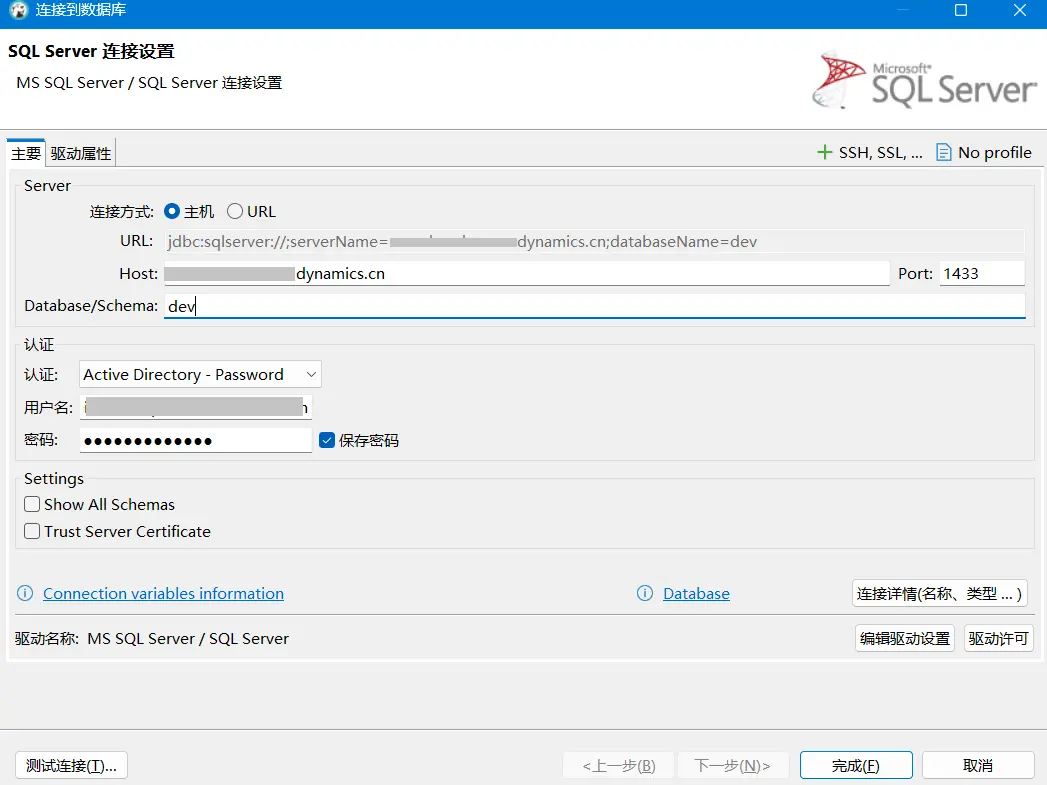Viewport: 1047px width, 785px height.
Task: Enable Show All Schemas checkbox
Action: [32, 504]
